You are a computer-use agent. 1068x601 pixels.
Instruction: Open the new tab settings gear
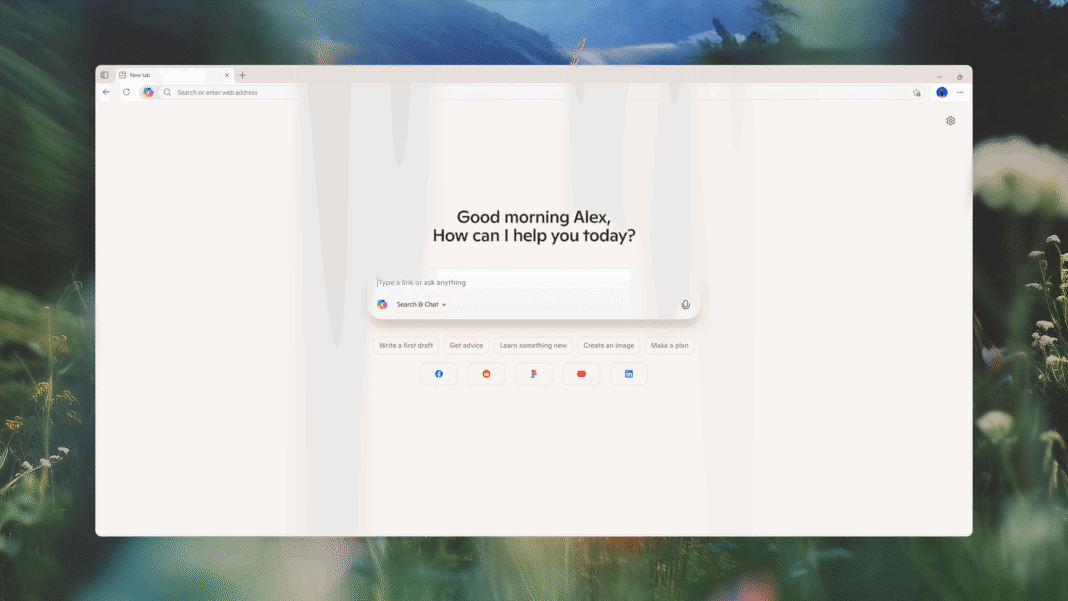click(x=950, y=120)
